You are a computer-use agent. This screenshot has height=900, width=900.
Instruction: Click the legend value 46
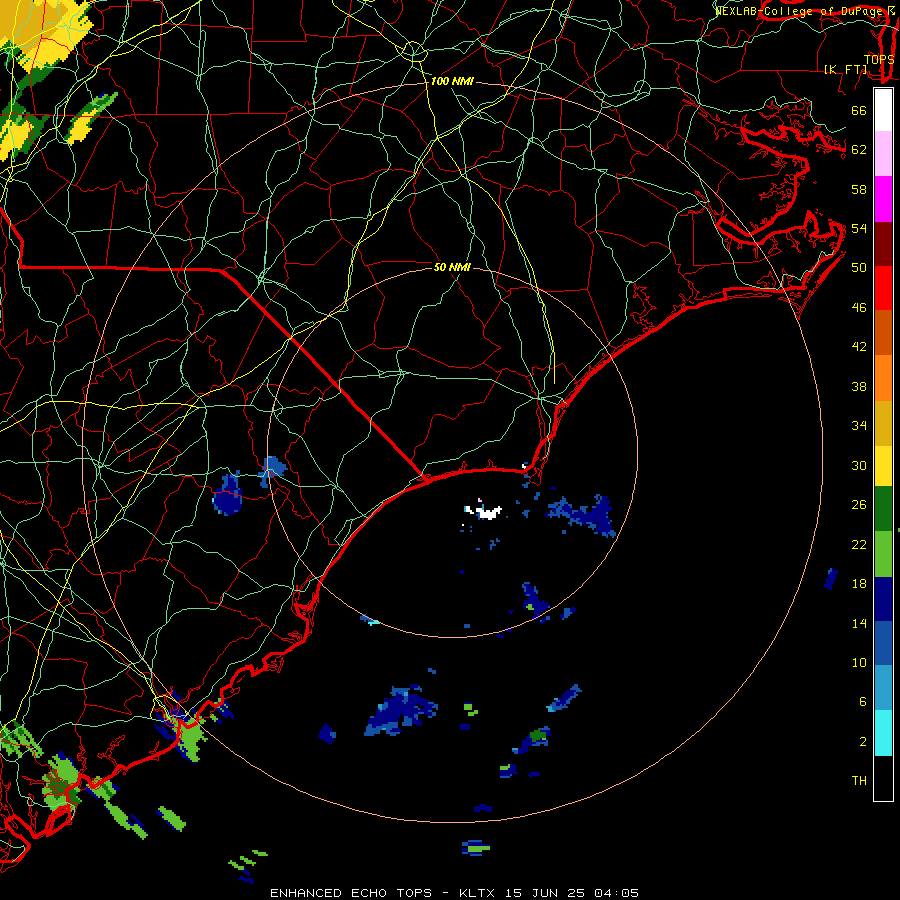coord(859,308)
